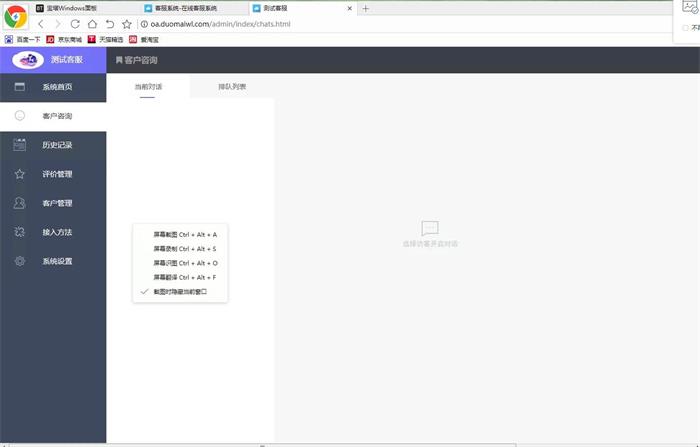Click the browser forward arrow
This screenshot has height=447, width=700.
click(58, 24)
